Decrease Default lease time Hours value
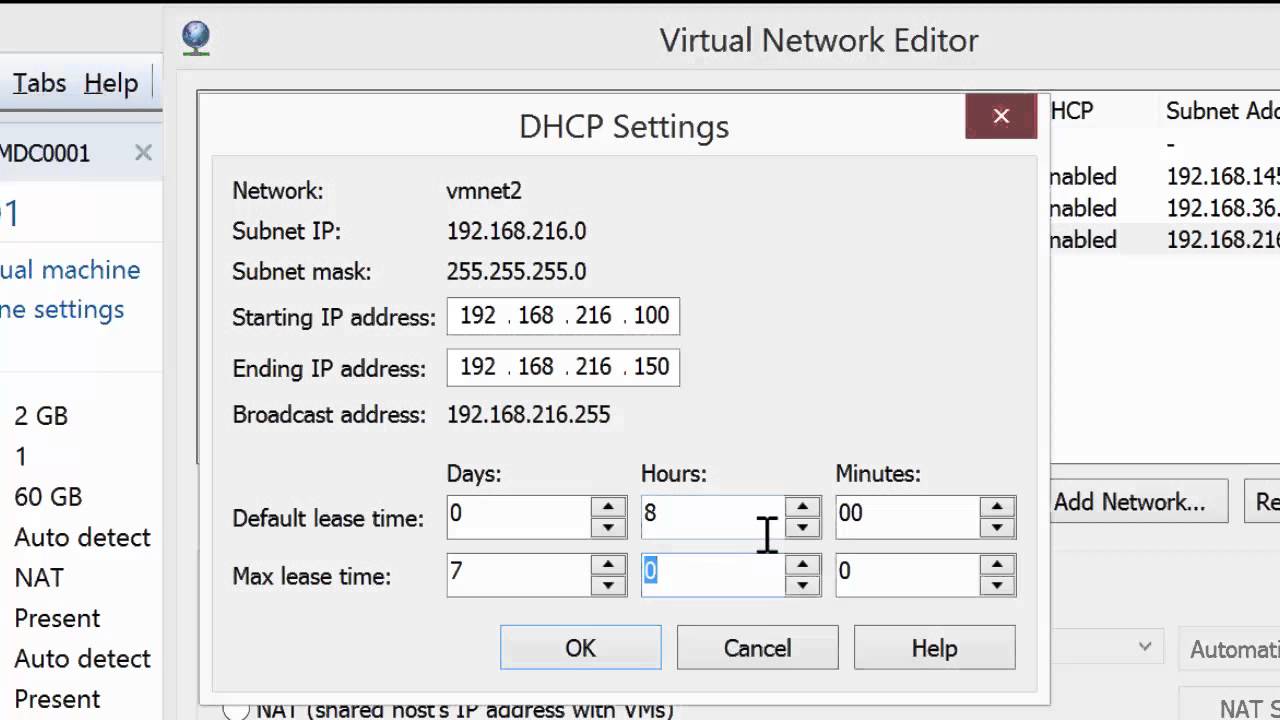The image size is (1280, 720). point(802,528)
